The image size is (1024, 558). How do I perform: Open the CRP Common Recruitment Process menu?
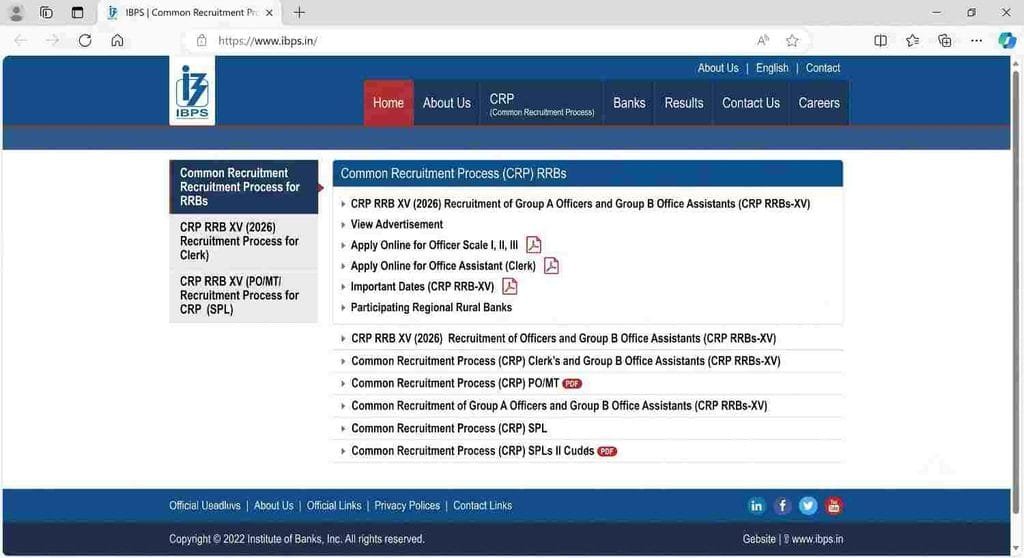[x=541, y=103]
